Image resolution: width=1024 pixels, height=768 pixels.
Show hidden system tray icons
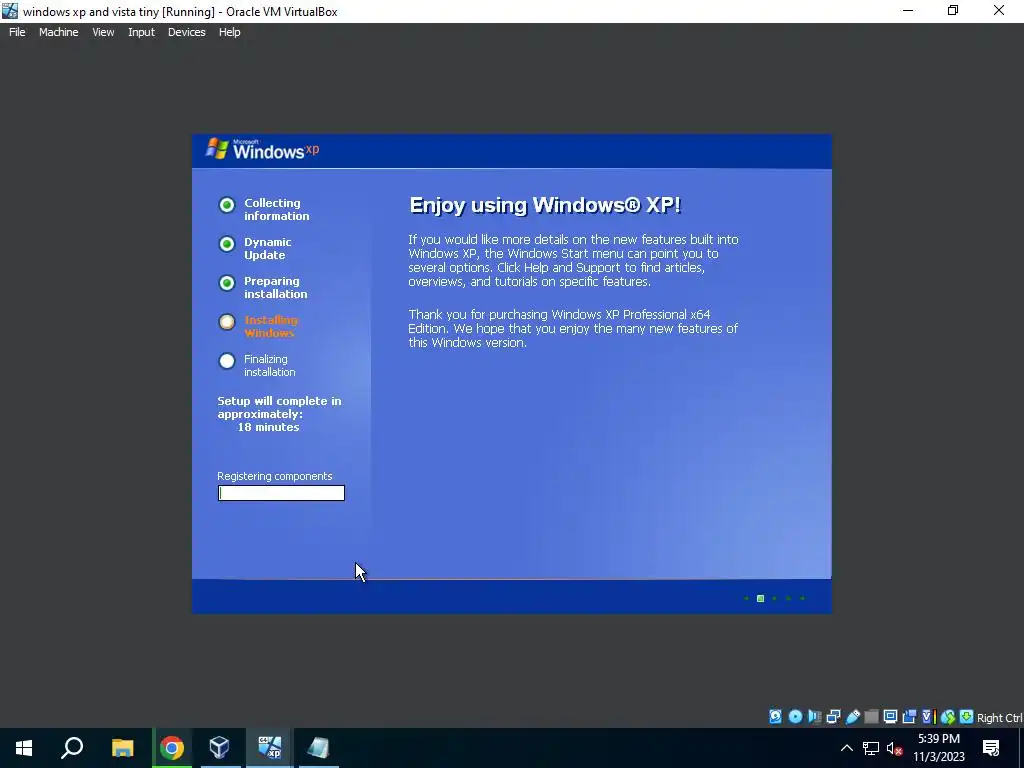[x=846, y=748]
